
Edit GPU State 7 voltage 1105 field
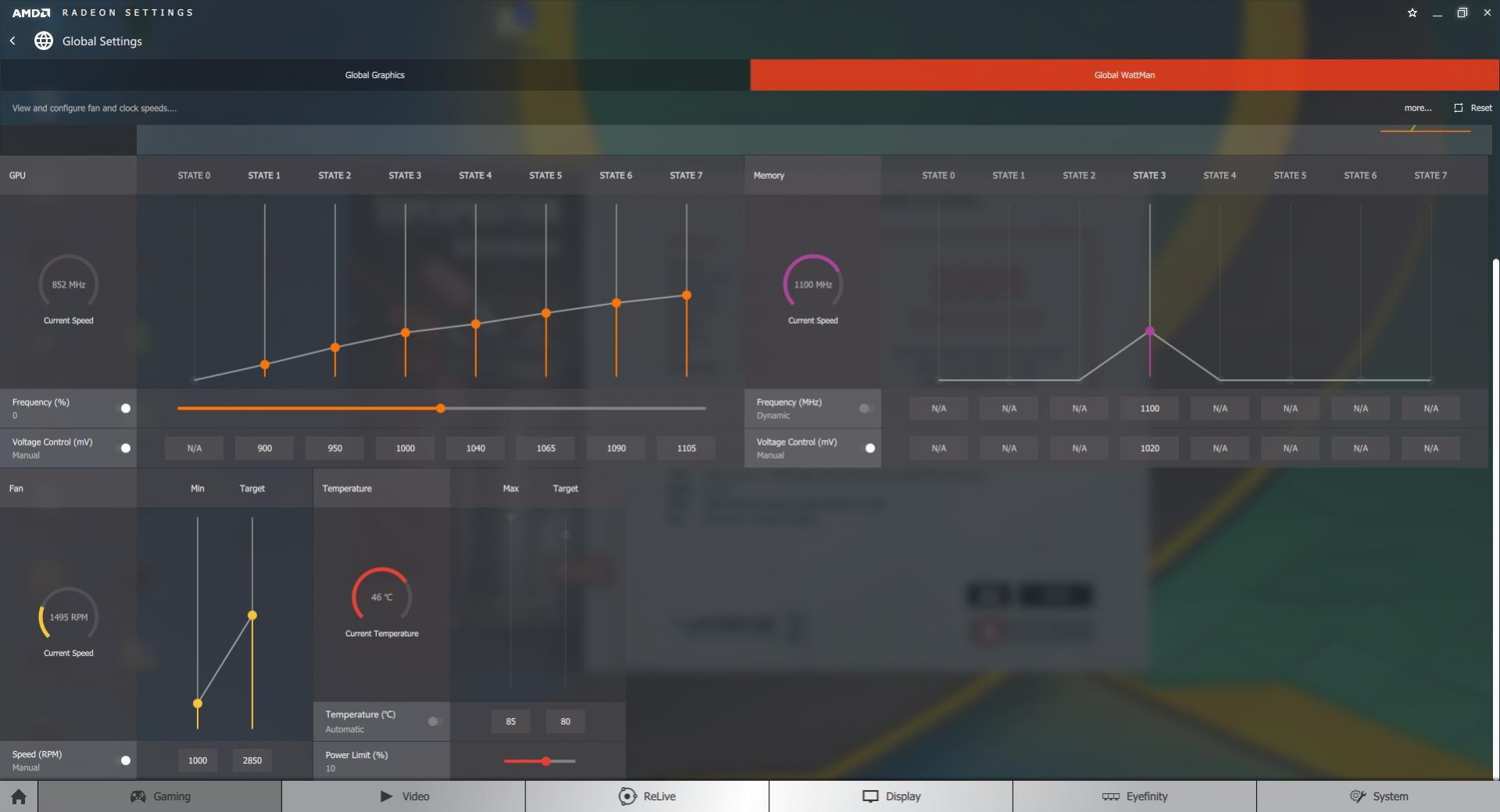(x=686, y=448)
